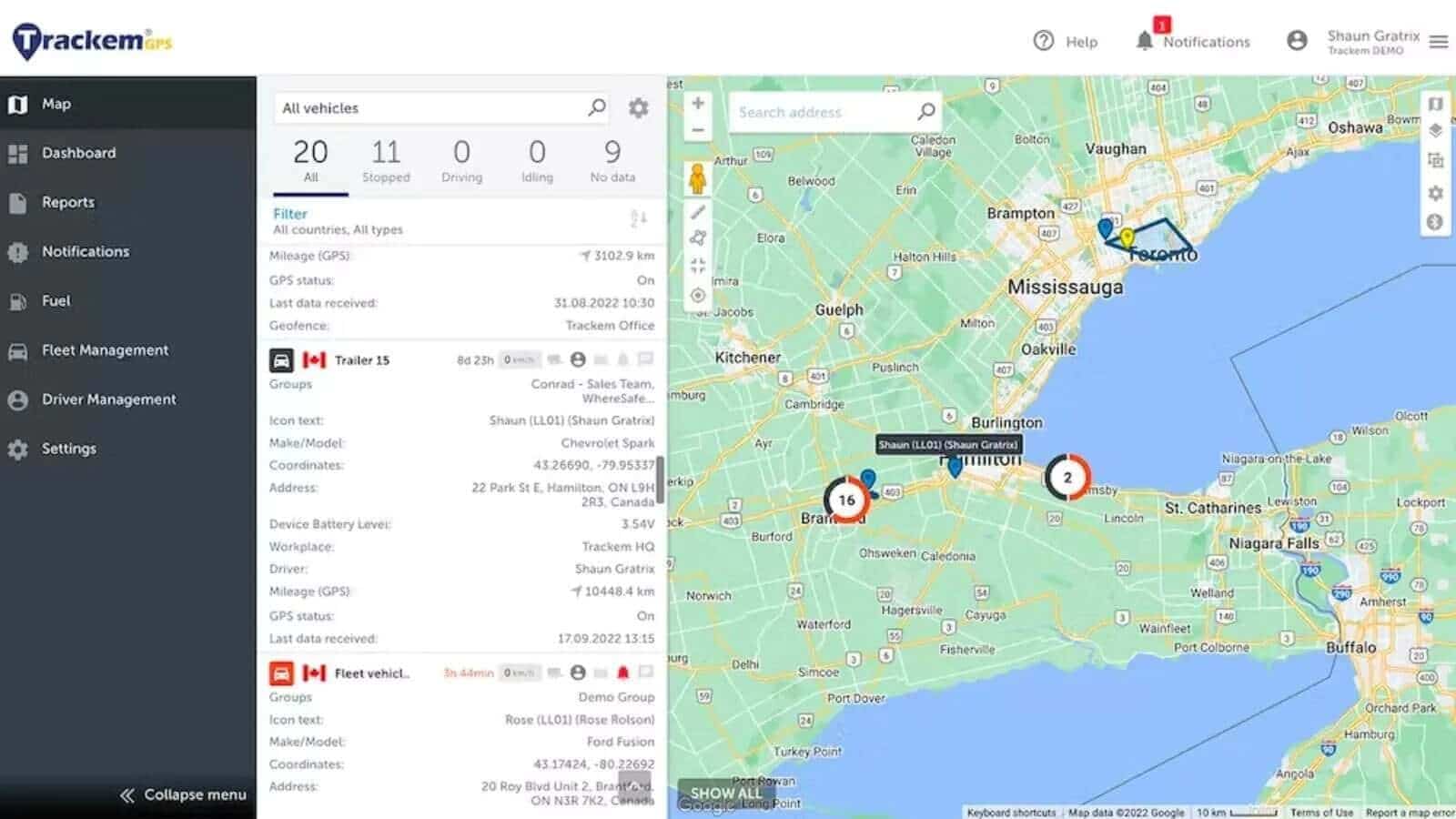1456x819 pixels.
Task: Open the map layers stack icon
Action: [1435, 131]
